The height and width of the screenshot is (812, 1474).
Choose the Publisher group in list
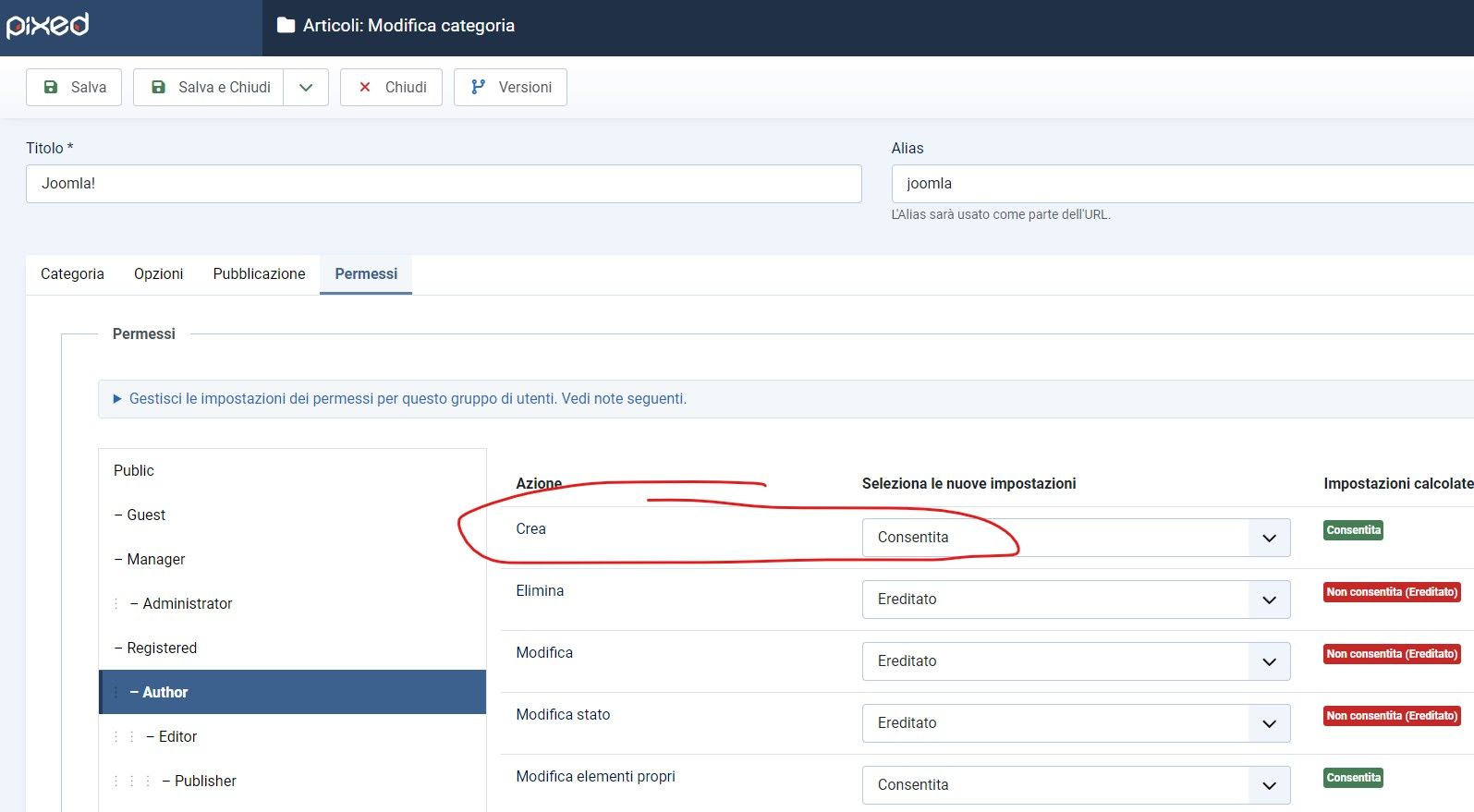pos(205,781)
